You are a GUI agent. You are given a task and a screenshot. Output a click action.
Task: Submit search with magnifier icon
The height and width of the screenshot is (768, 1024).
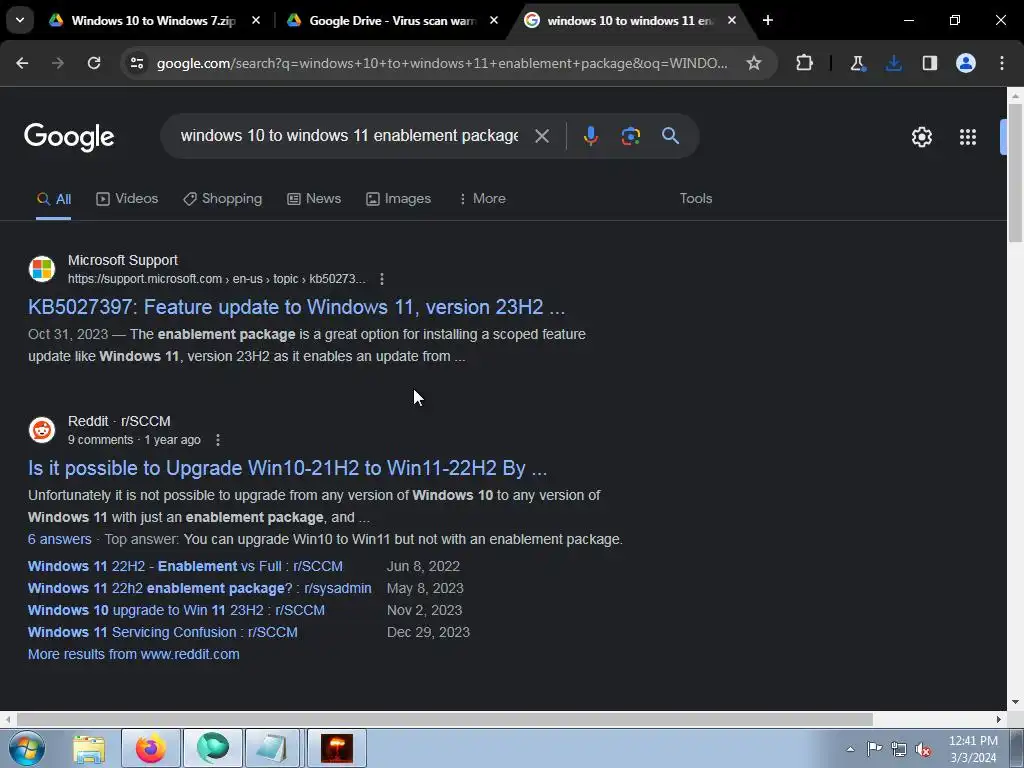671,136
